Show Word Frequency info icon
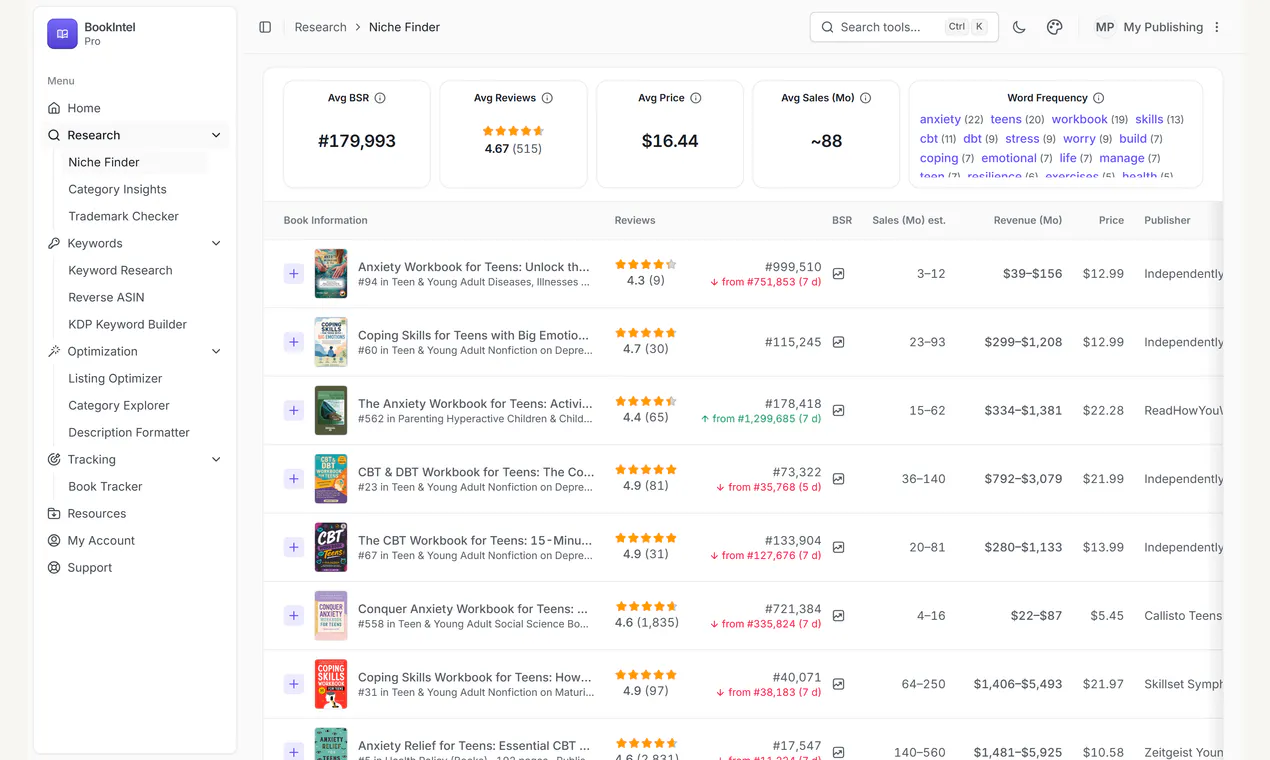The height and width of the screenshot is (760, 1270). (1099, 98)
